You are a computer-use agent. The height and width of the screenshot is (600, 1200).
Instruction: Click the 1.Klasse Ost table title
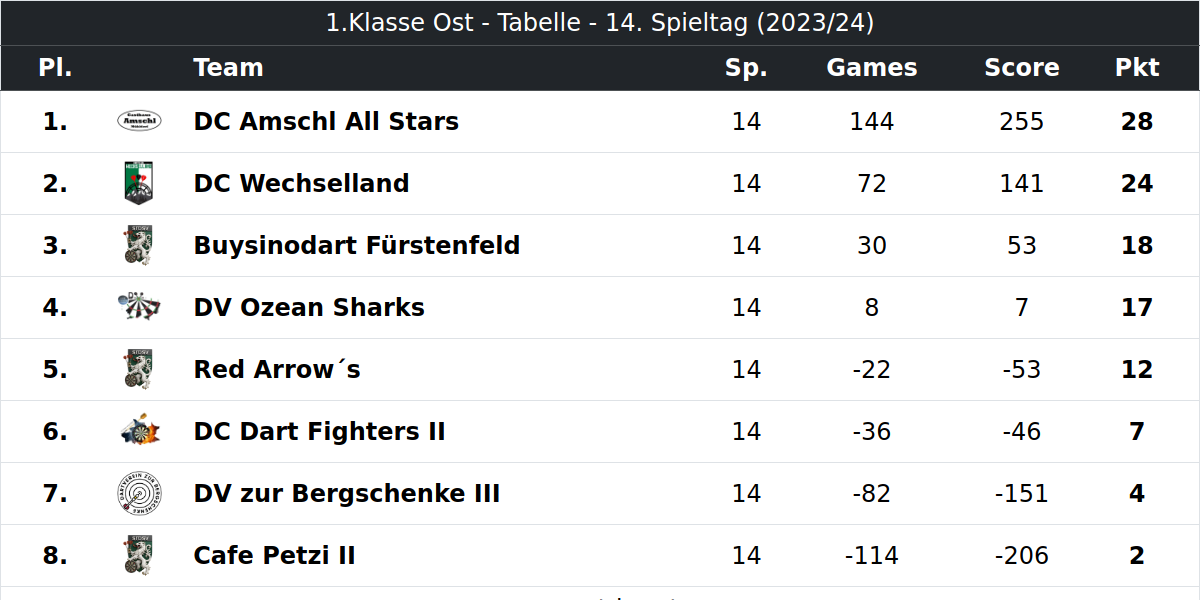600,23
